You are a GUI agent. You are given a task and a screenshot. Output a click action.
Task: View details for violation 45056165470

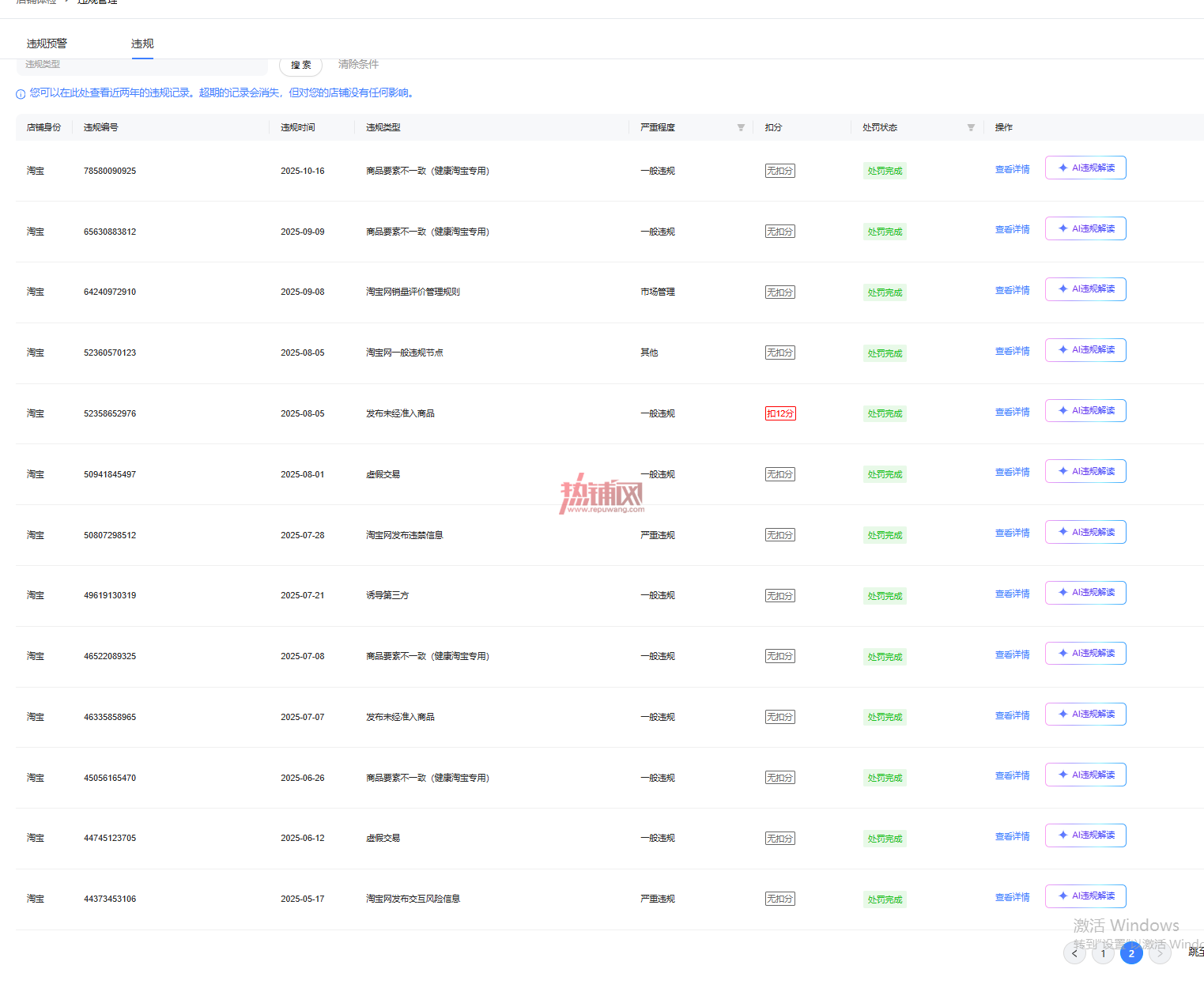pos(1012,775)
